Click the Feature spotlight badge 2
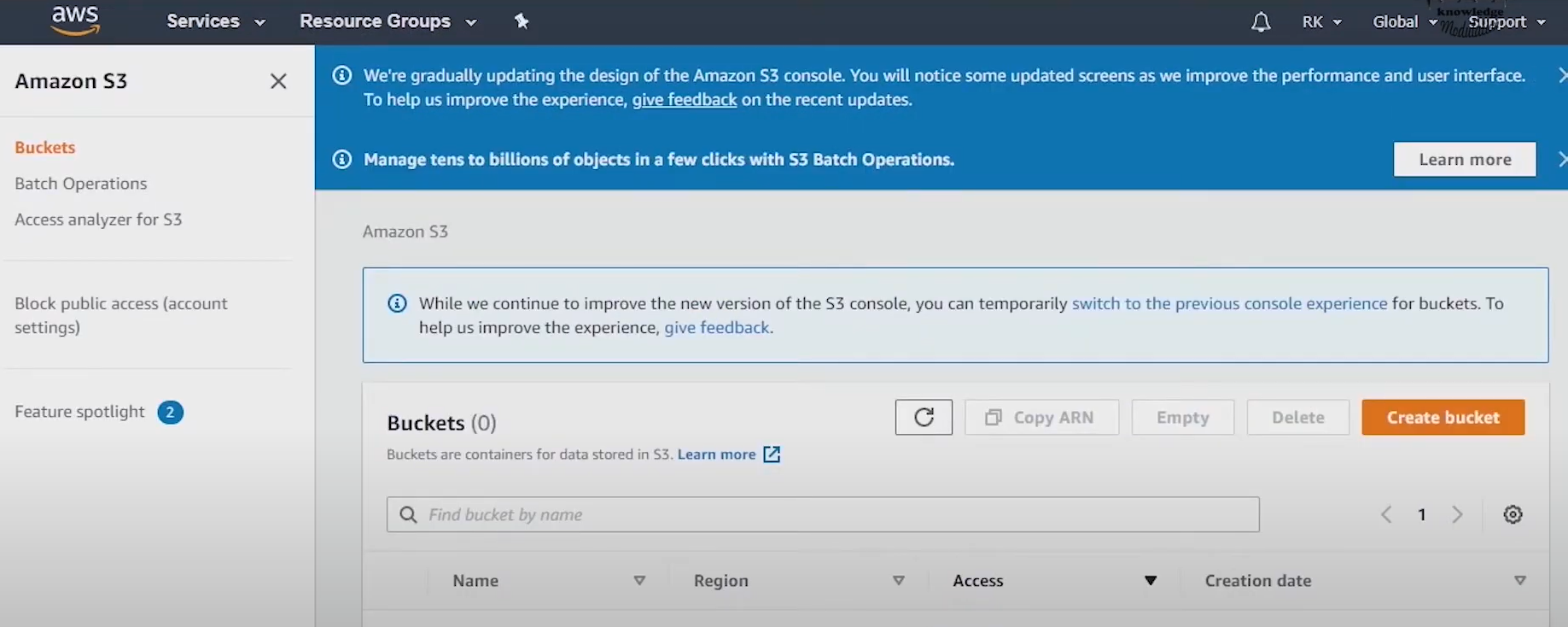The height and width of the screenshot is (627, 1568). coord(170,413)
